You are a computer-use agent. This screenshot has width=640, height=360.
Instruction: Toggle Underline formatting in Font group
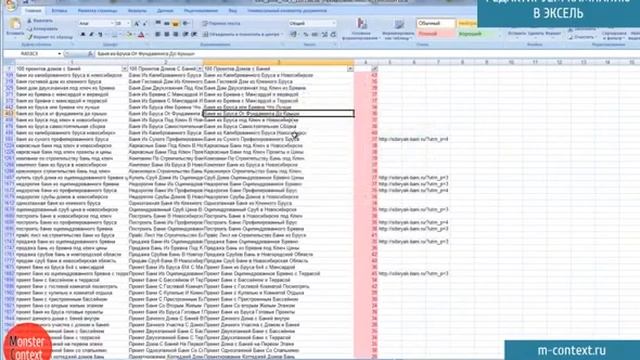[100, 35]
